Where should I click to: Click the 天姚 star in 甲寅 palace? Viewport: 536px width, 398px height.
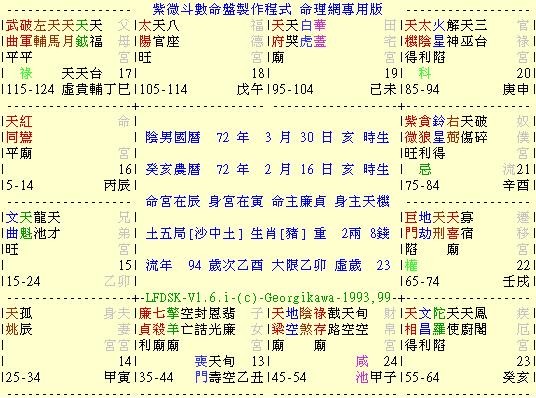[x=12, y=321]
